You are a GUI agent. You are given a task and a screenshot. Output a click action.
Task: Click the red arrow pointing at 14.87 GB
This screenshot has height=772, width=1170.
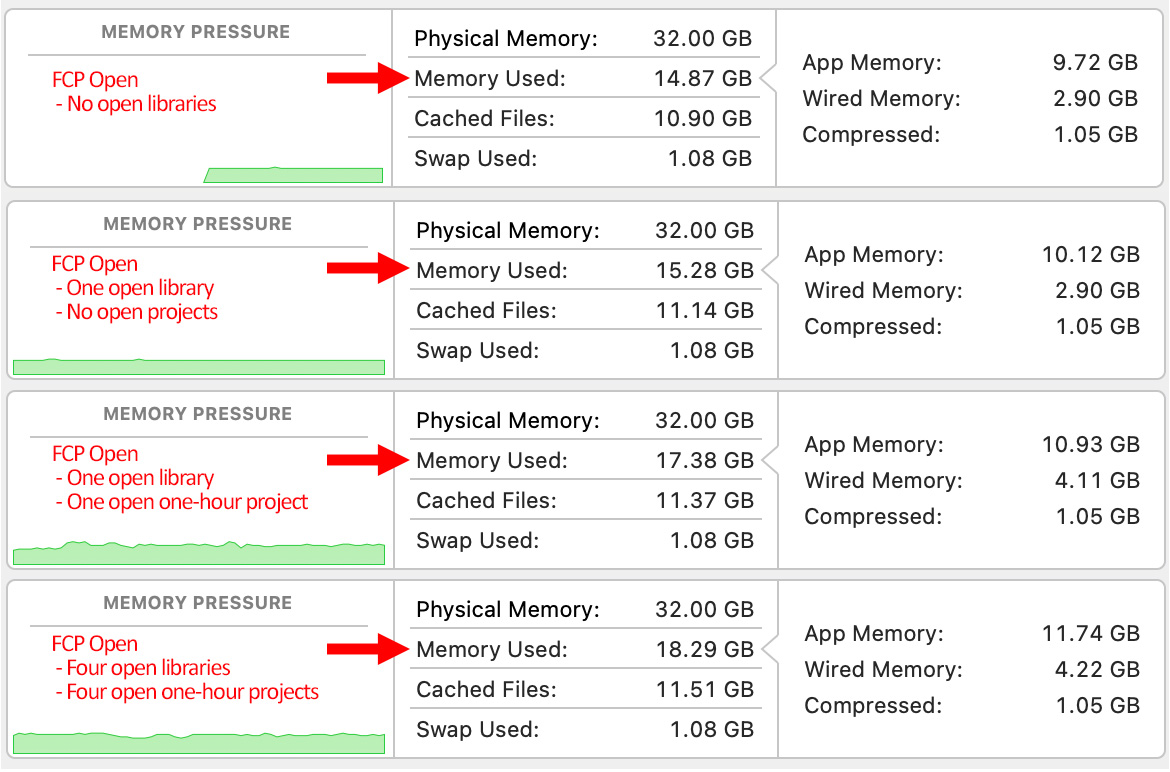pos(366,78)
